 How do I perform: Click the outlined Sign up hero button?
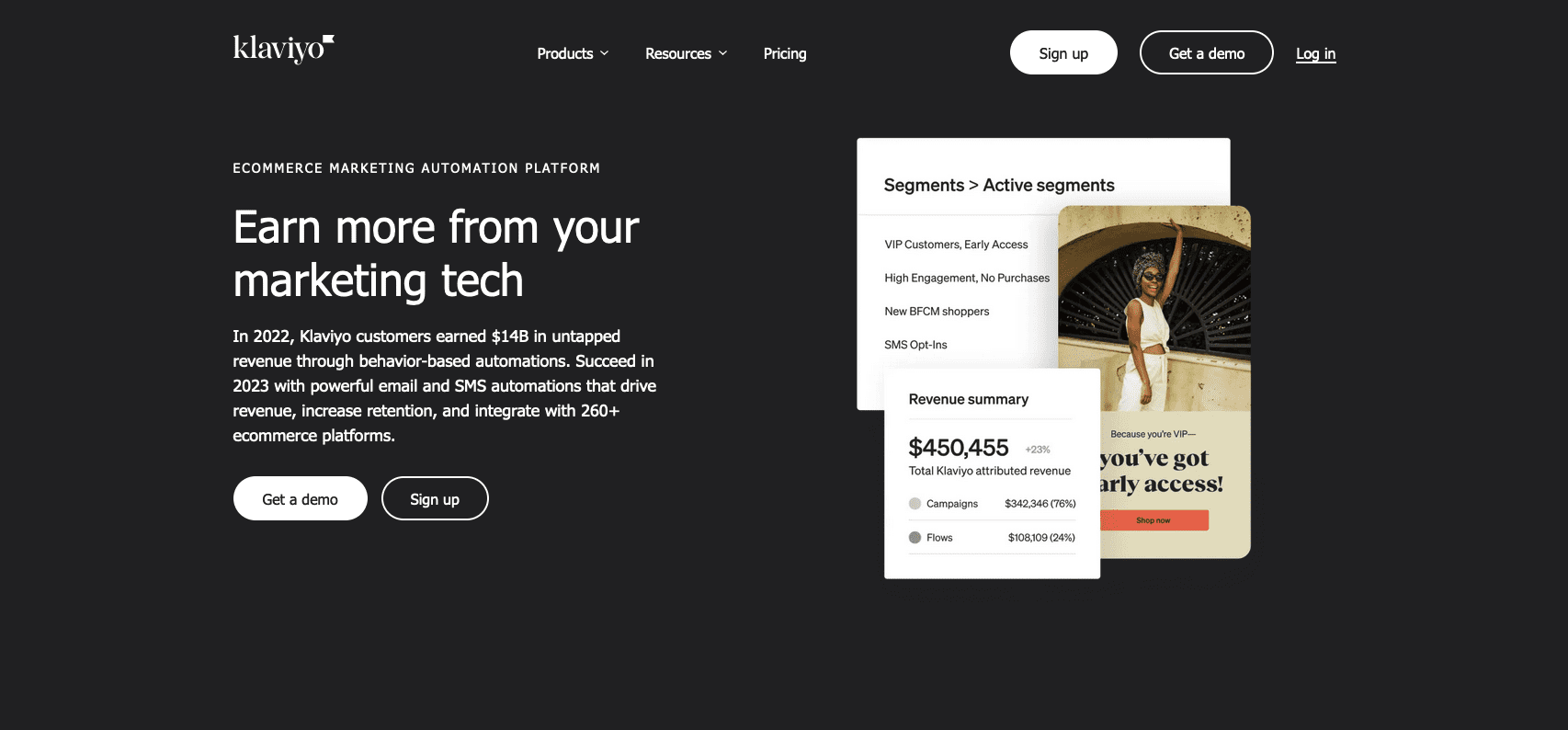pos(435,498)
